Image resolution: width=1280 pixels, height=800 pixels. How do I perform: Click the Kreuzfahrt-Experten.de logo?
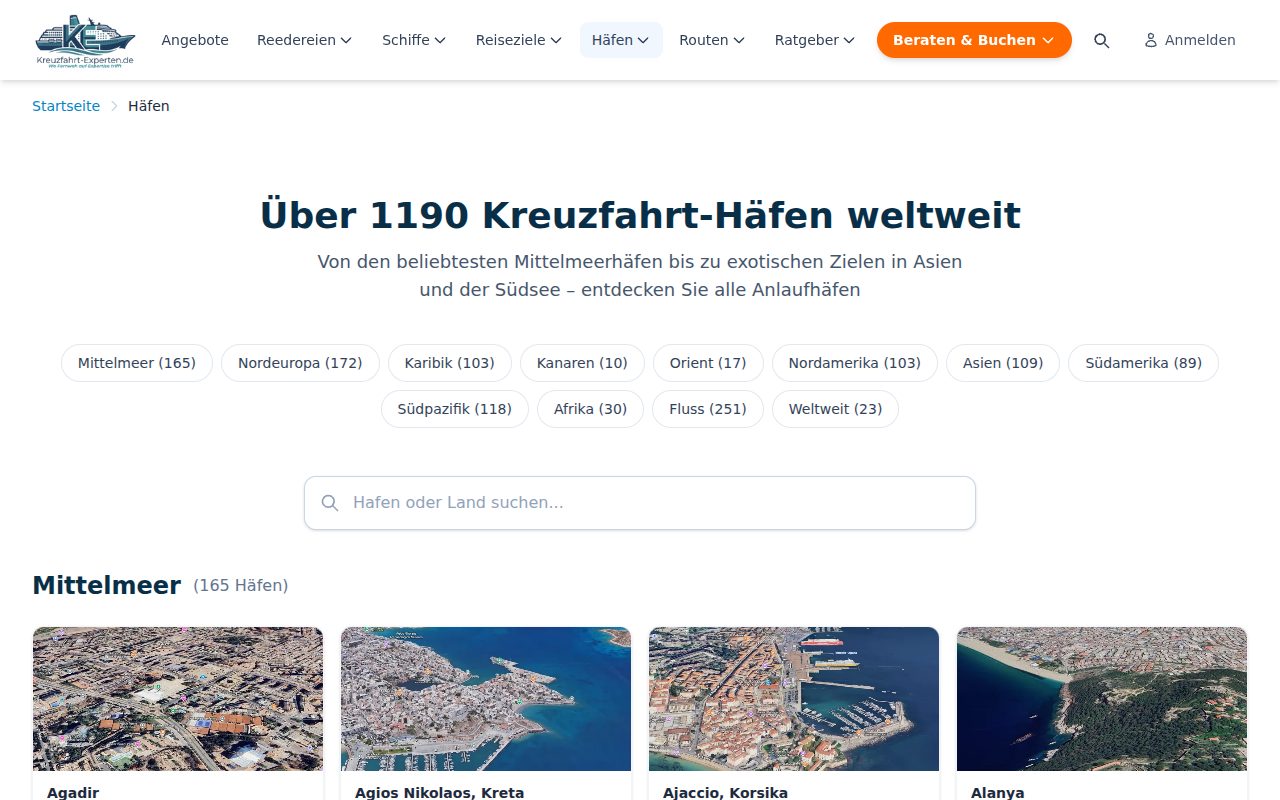coord(85,40)
